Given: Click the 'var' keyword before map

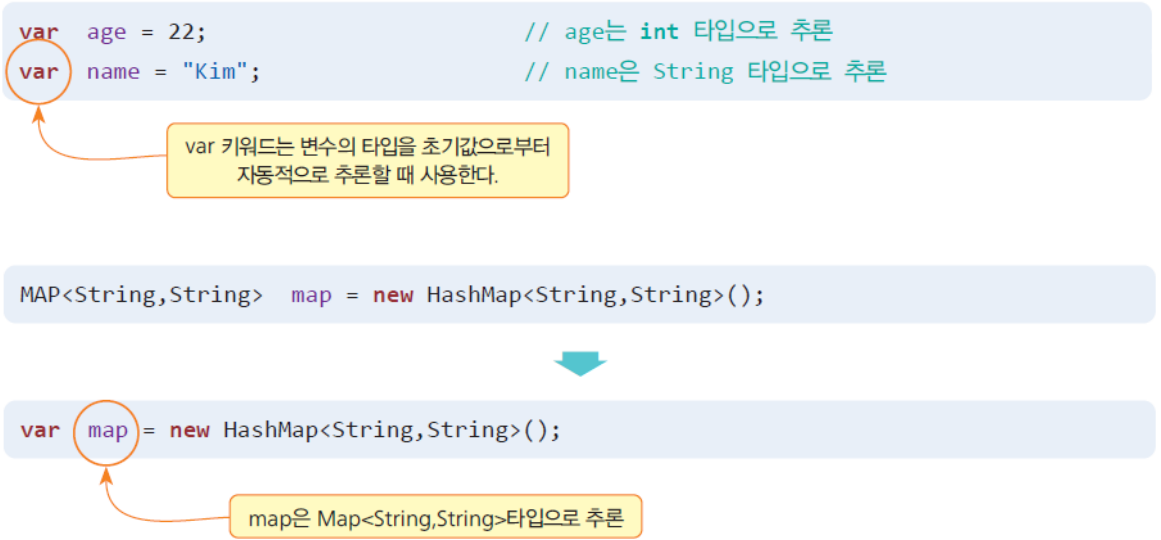Looking at the screenshot, I should click(39, 430).
